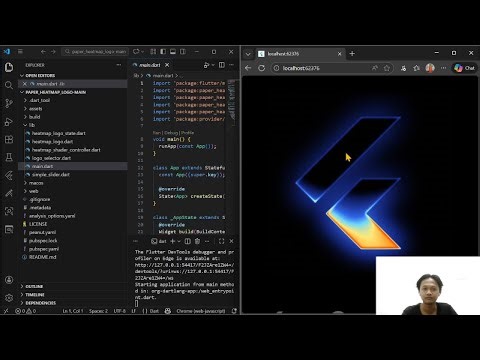Open heatmap_logo_state.dart file

coord(59,133)
